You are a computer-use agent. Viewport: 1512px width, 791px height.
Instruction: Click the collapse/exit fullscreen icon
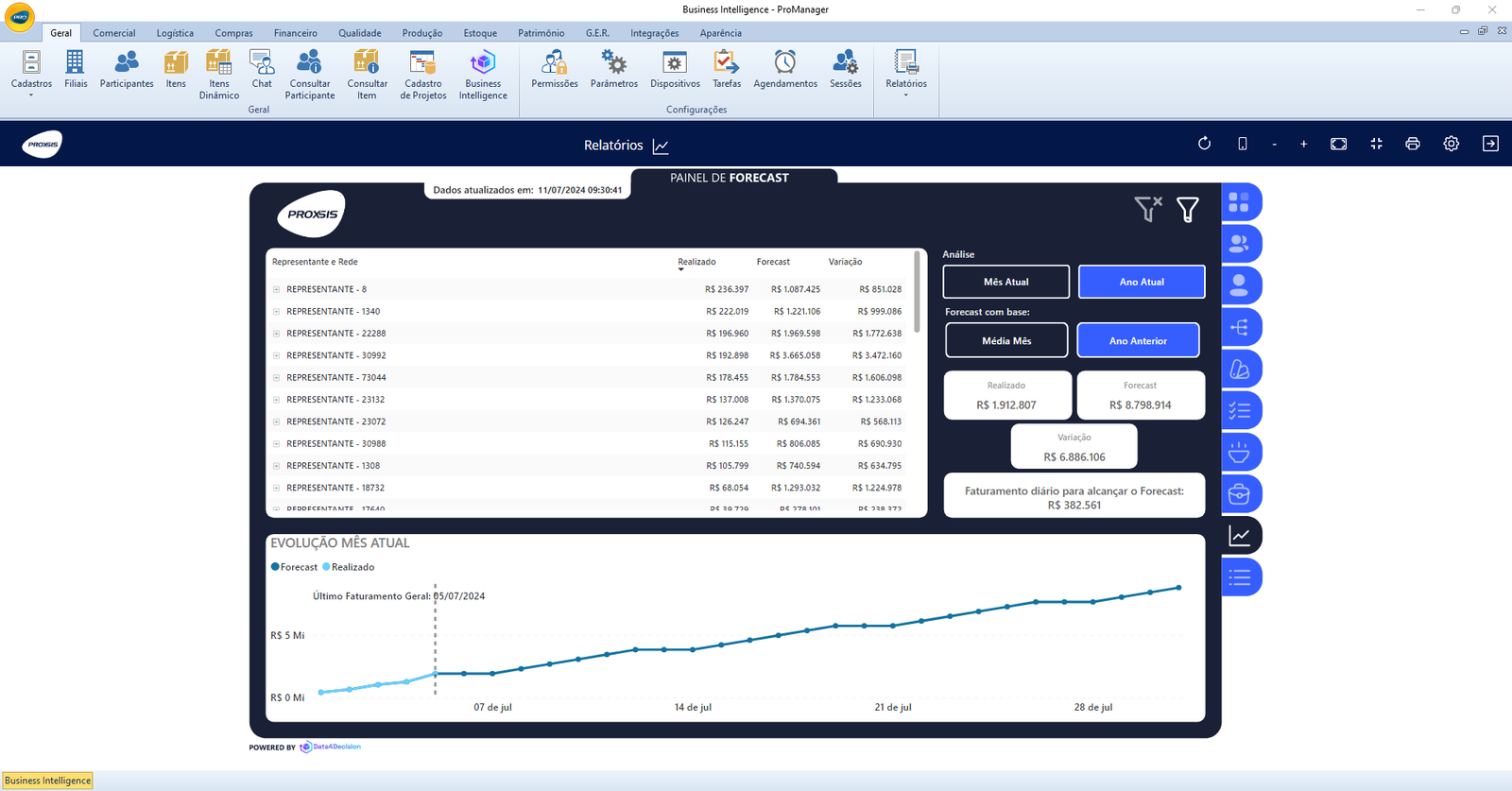point(1376,144)
